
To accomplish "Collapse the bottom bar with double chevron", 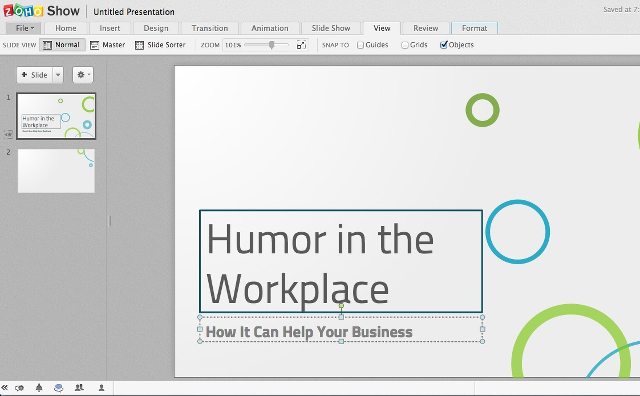I will 4,387.
